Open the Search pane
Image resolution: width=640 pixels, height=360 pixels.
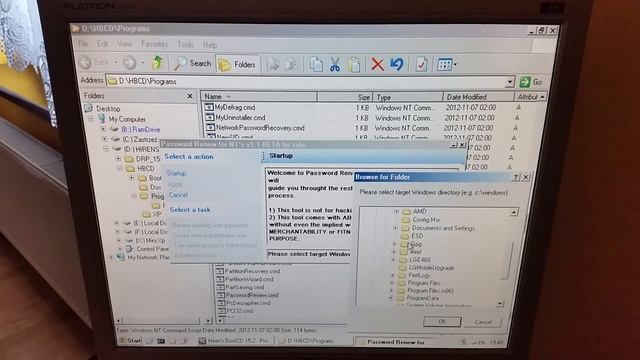click(193, 63)
